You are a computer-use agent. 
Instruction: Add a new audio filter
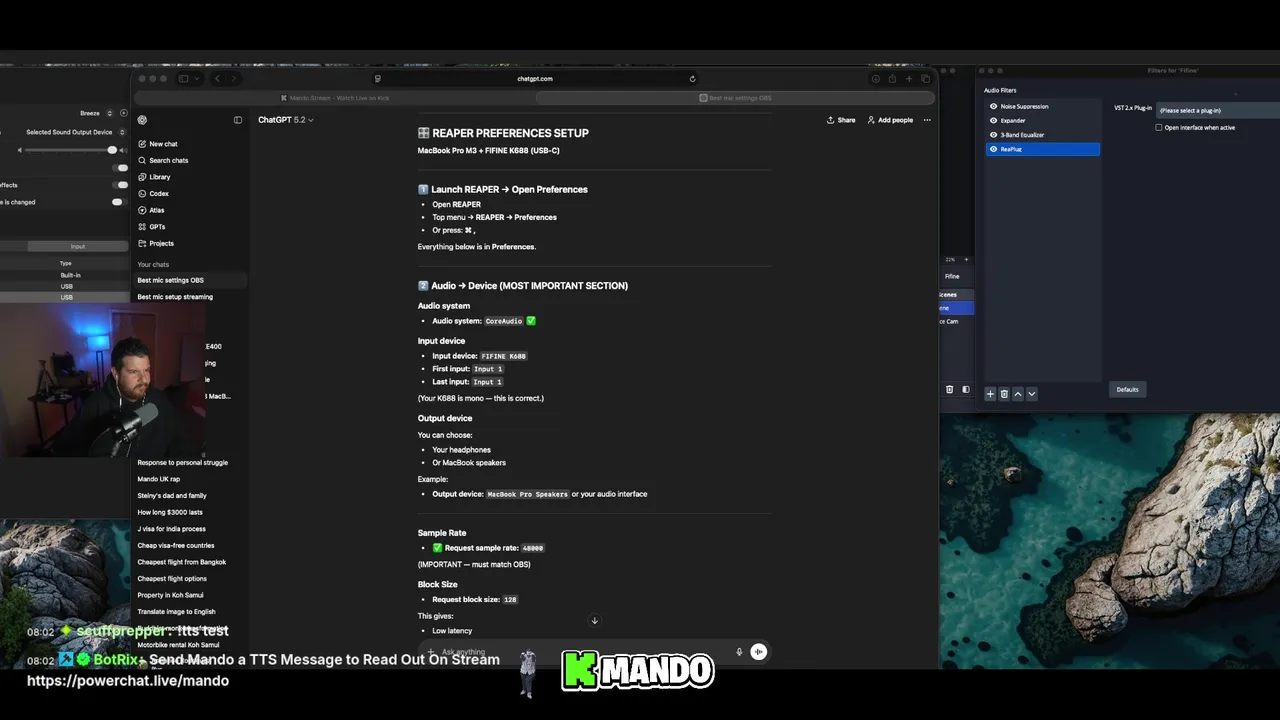(x=990, y=394)
